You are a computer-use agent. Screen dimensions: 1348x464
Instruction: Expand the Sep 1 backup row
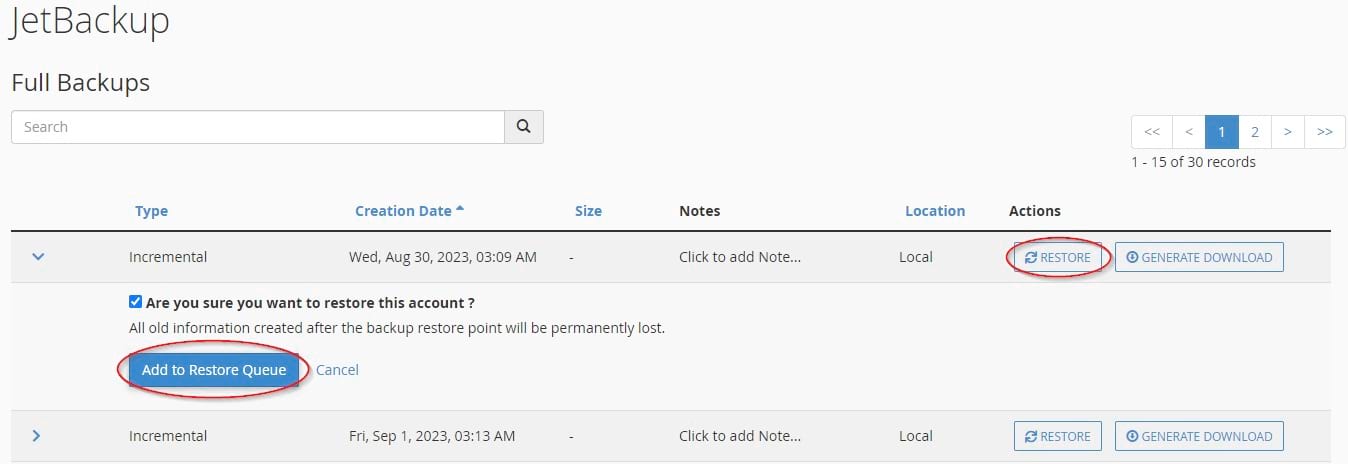37,436
